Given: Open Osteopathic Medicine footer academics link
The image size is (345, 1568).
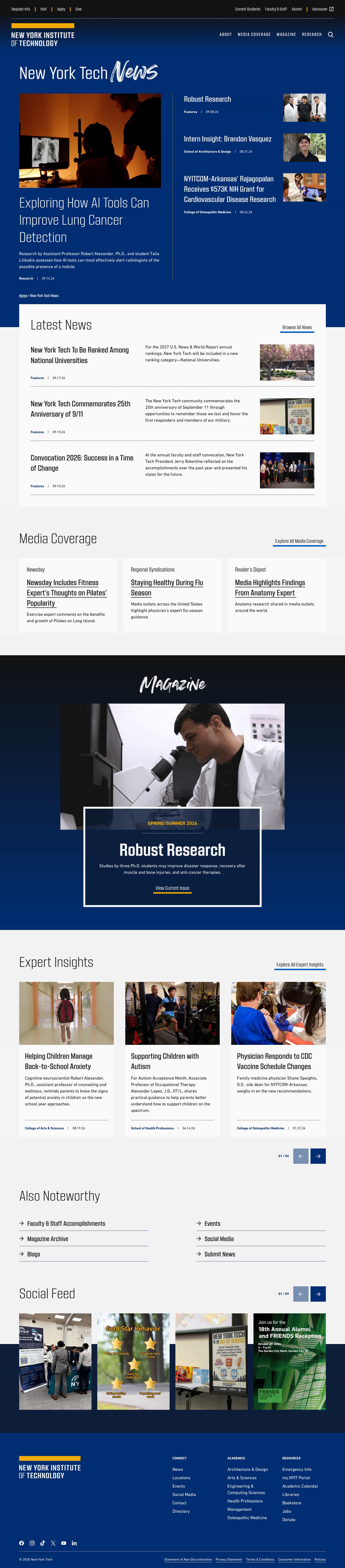Looking at the screenshot, I should [x=247, y=1518].
